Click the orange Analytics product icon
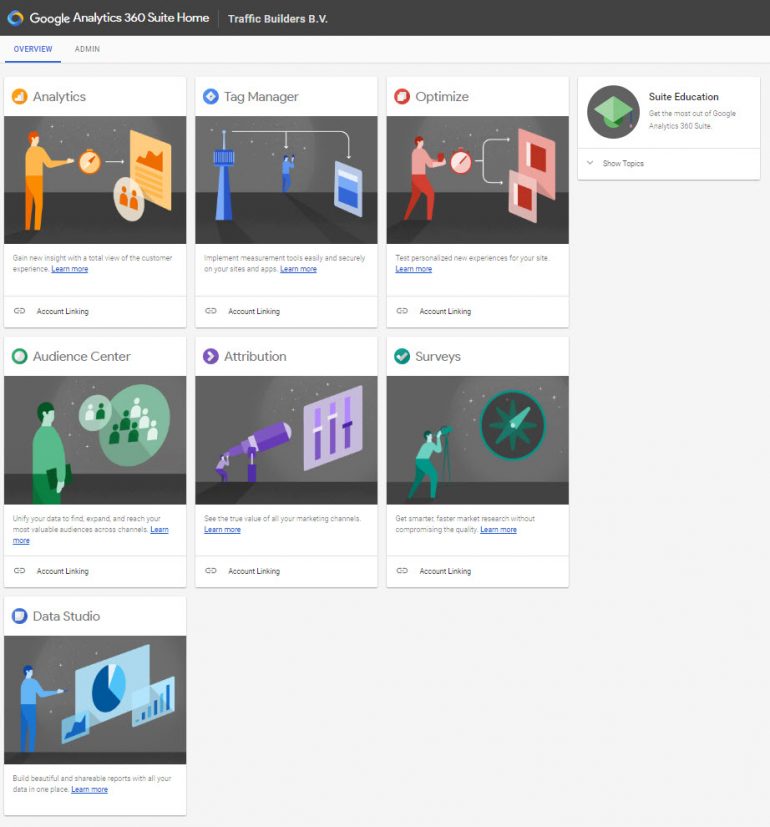 tap(20, 97)
